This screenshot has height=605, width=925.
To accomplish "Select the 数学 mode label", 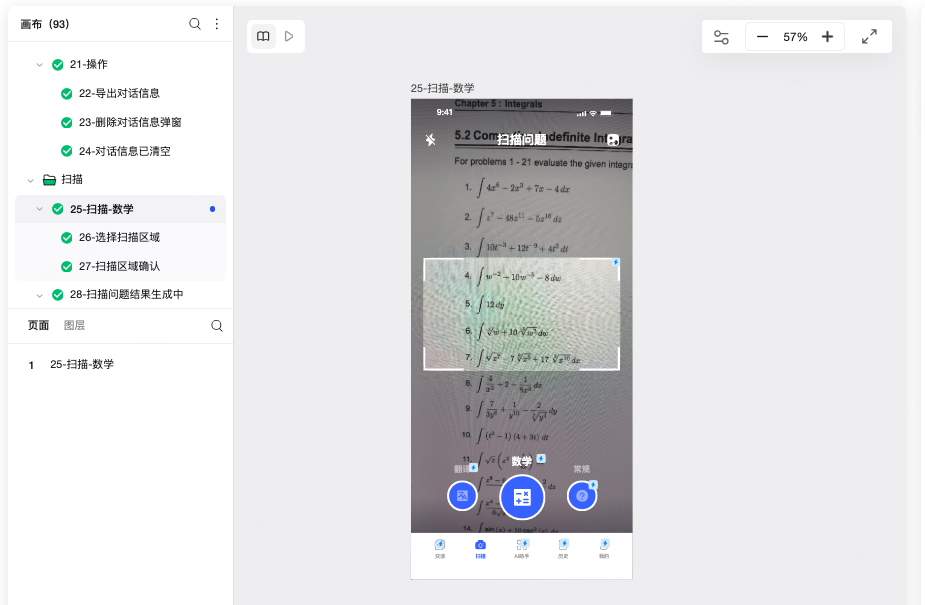I will [521, 461].
